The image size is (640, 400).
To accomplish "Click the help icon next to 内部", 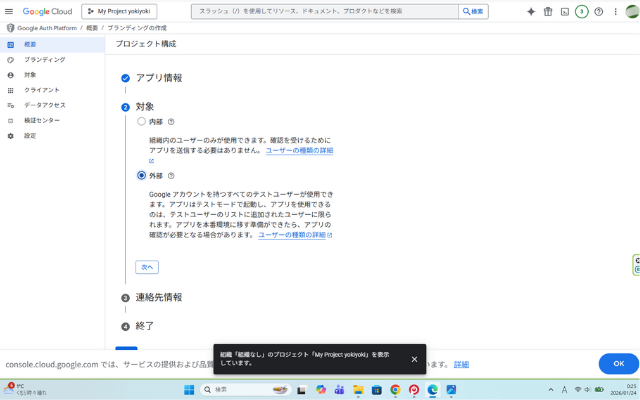I will tap(171, 121).
